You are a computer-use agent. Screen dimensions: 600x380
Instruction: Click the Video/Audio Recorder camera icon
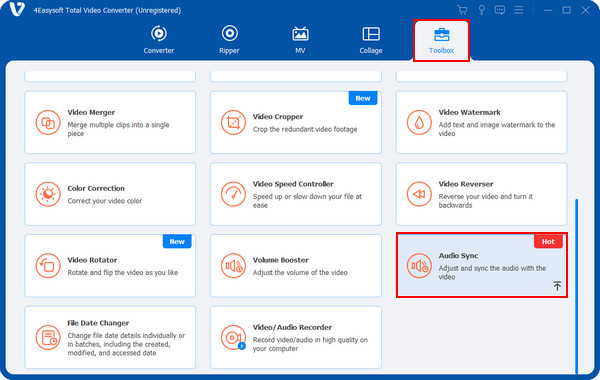(x=233, y=338)
